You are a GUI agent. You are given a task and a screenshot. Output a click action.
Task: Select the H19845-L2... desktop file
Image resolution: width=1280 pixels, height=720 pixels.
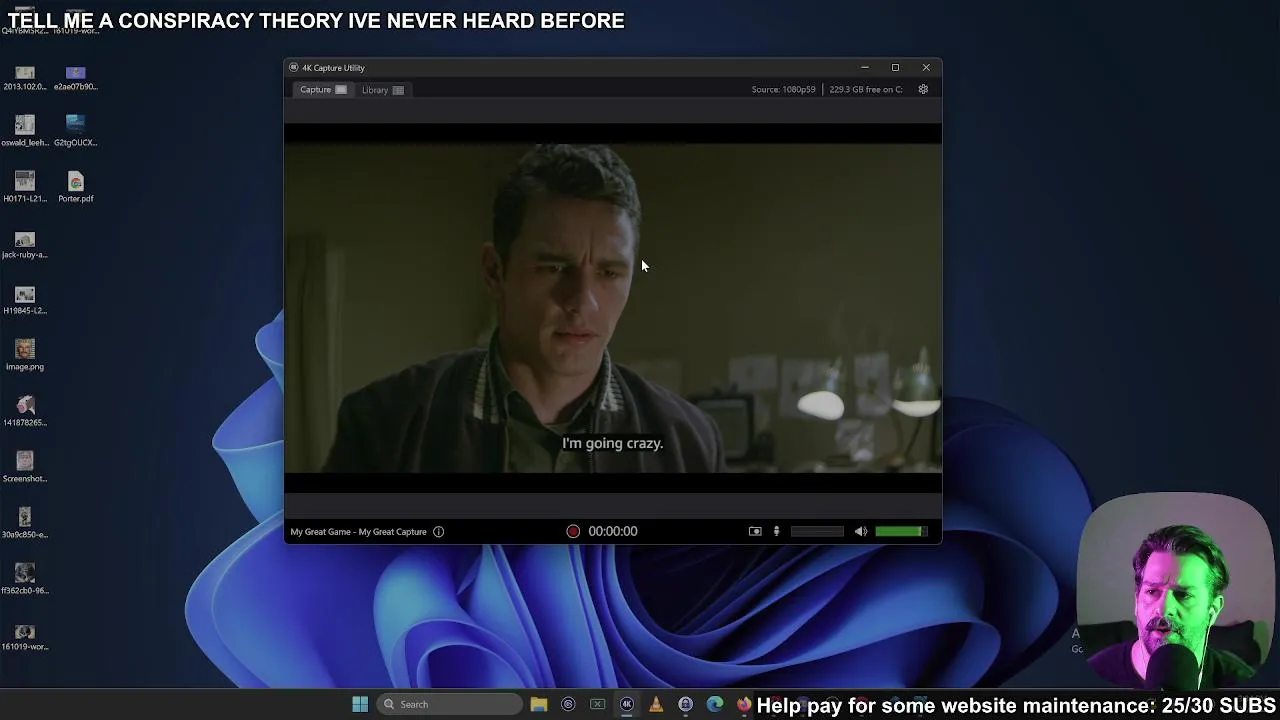(25, 299)
